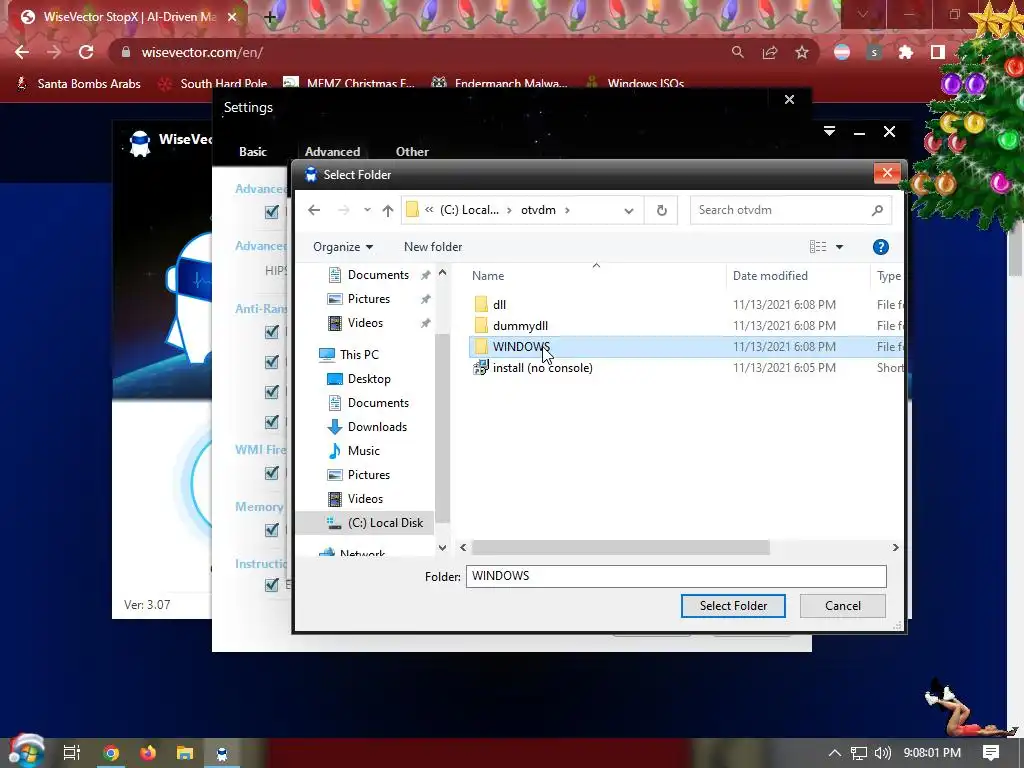This screenshot has width=1024, height=768.
Task: Expand chevron after otvdm in path
Action: pyautogui.click(x=567, y=210)
